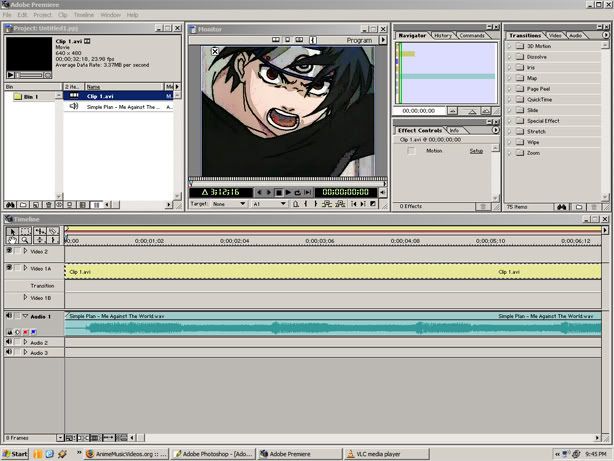Image resolution: width=614 pixels, height=461 pixels.
Task: Switch to the Commands tab
Action: click(x=472, y=36)
